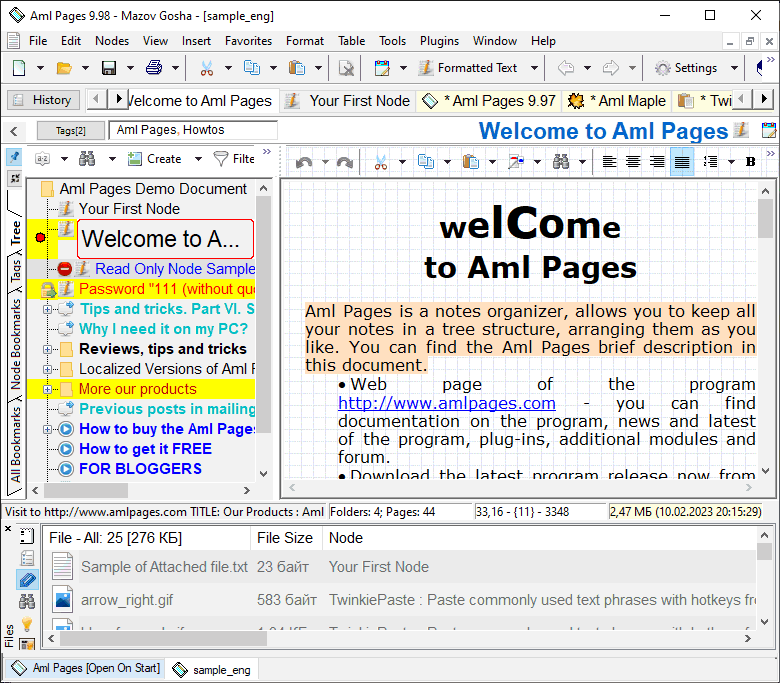
Task: Click the binoculars search icon in tree toolbar
Action: point(87,159)
